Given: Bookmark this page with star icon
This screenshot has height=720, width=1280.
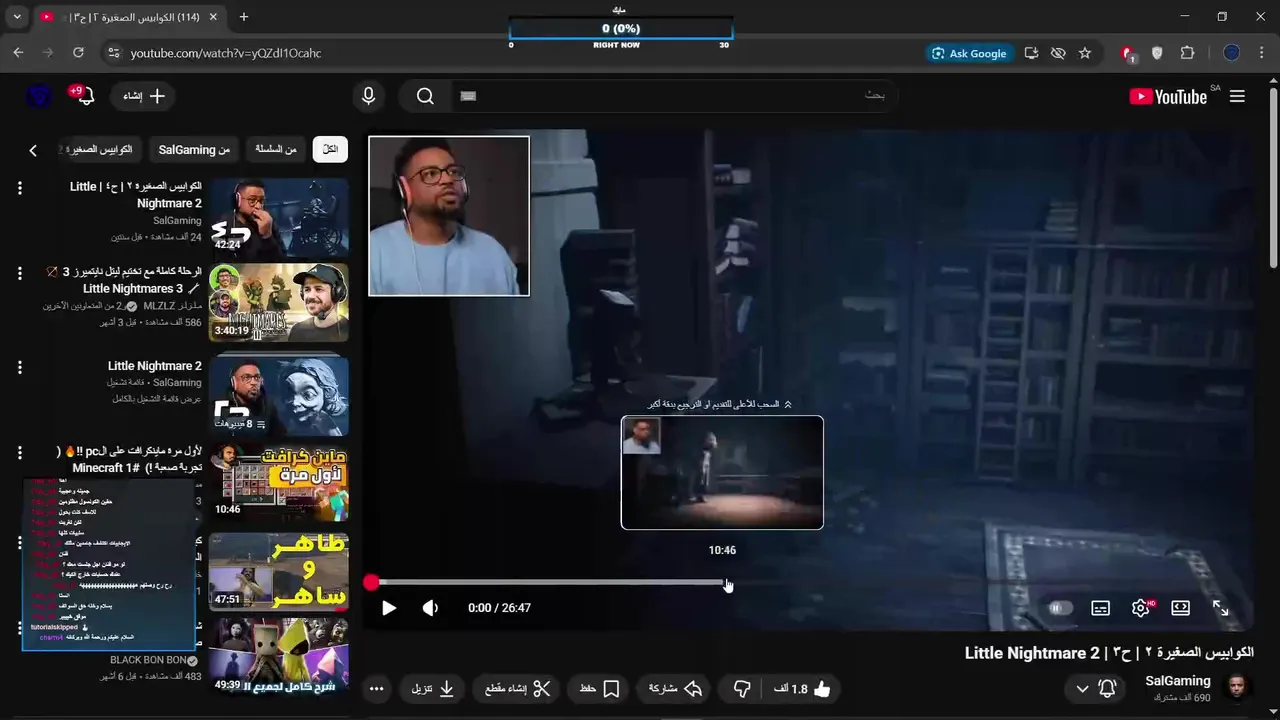Looking at the screenshot, I should click(x=1085, y=53).
